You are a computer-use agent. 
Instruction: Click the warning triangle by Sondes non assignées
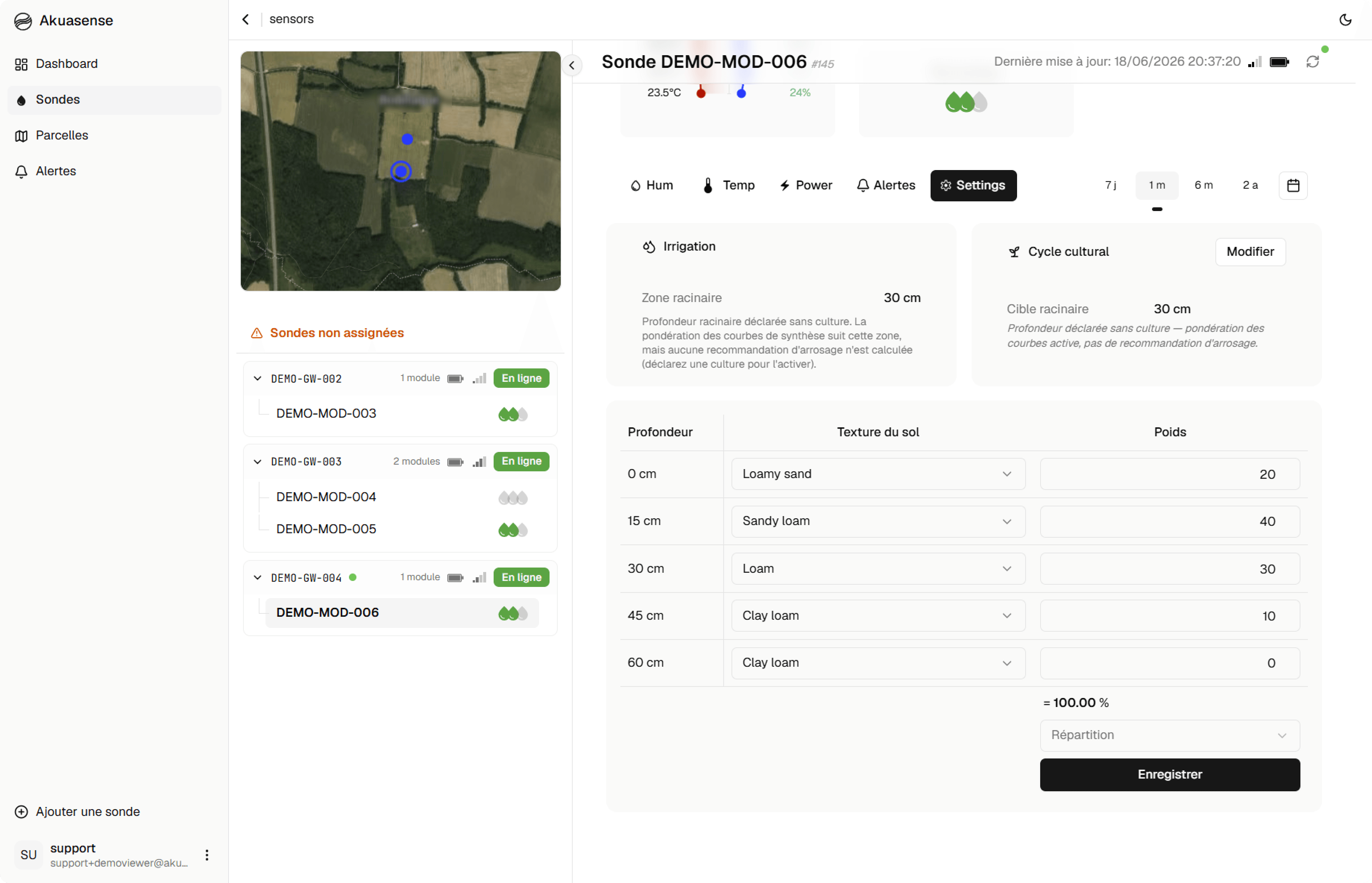pyautogui.click(x=257, y=333)
